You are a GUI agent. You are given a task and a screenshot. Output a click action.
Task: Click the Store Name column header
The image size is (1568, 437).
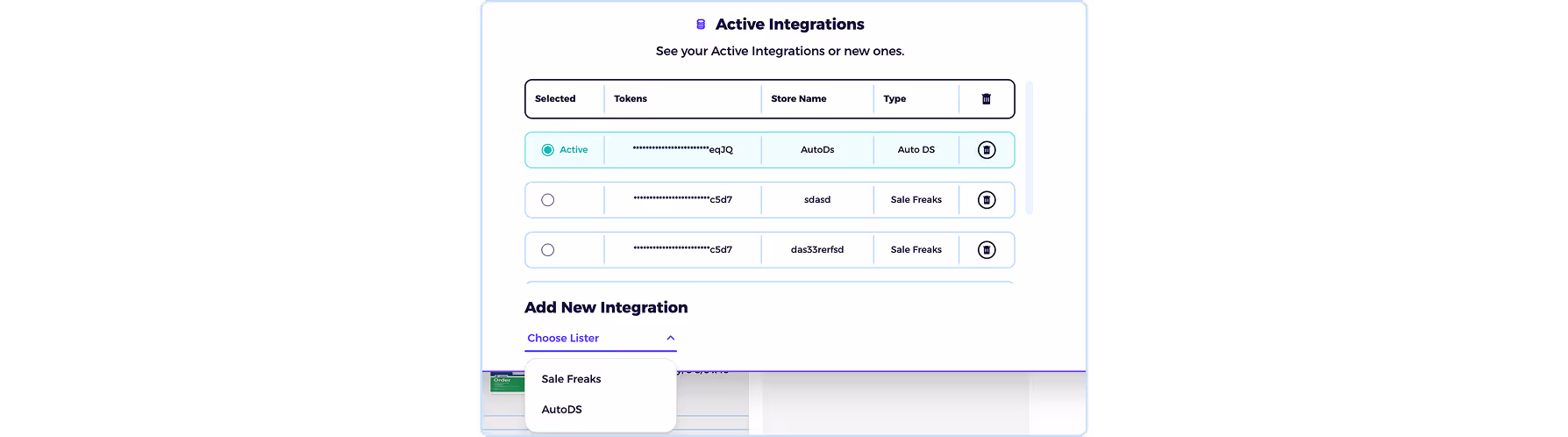coord(799,99)
